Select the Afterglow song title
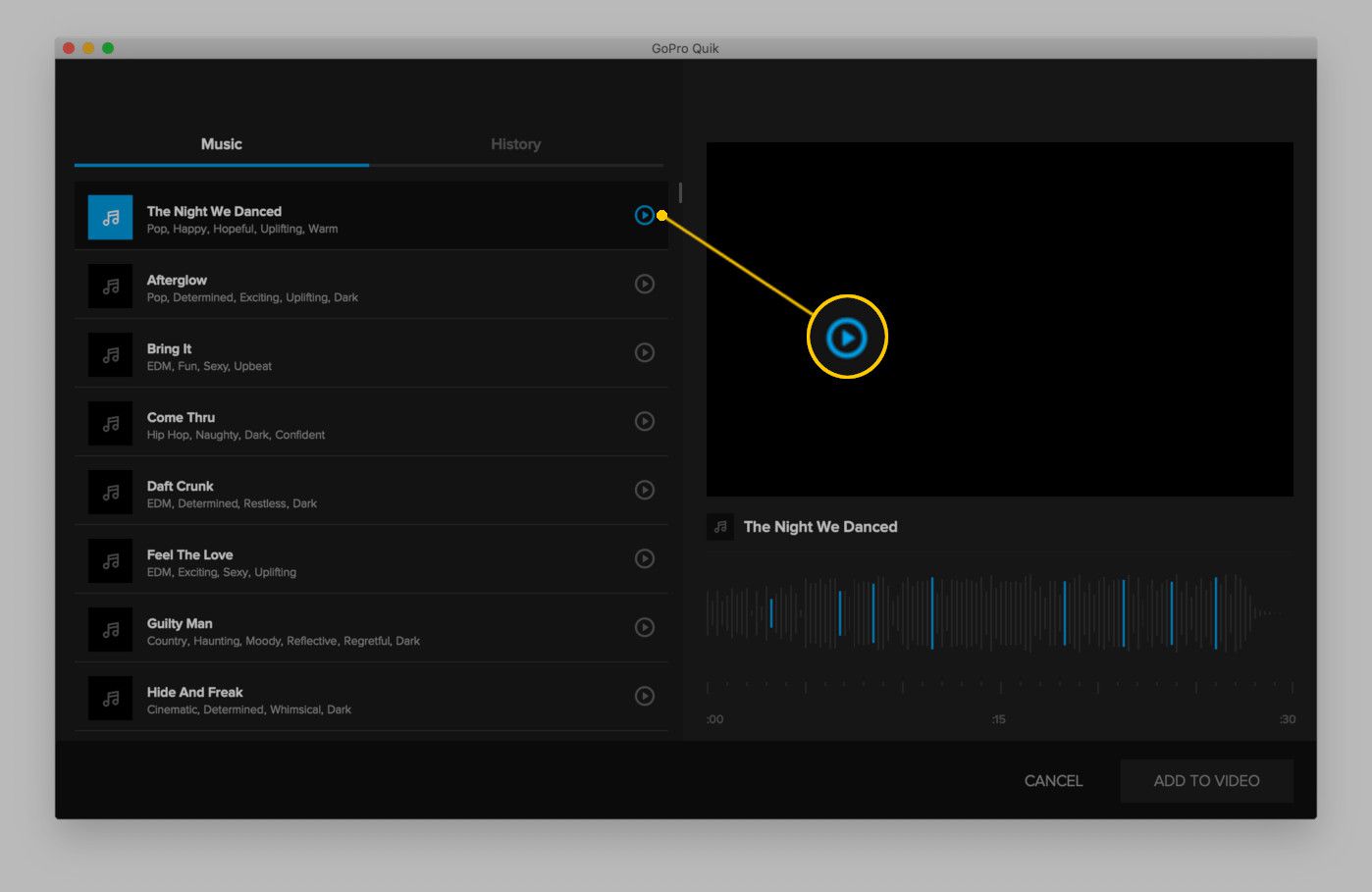Viewport: 1372px width, 892px height. 177,280
